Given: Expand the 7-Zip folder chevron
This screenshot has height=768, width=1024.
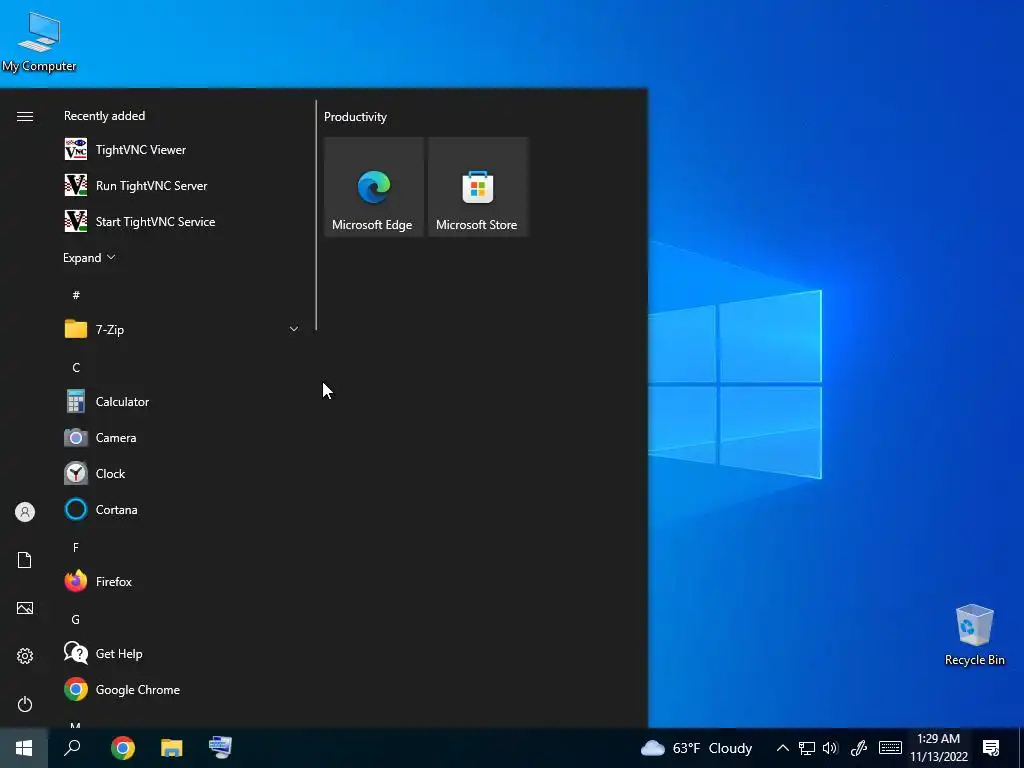Looking at the screenshot, I should point(294,329).
